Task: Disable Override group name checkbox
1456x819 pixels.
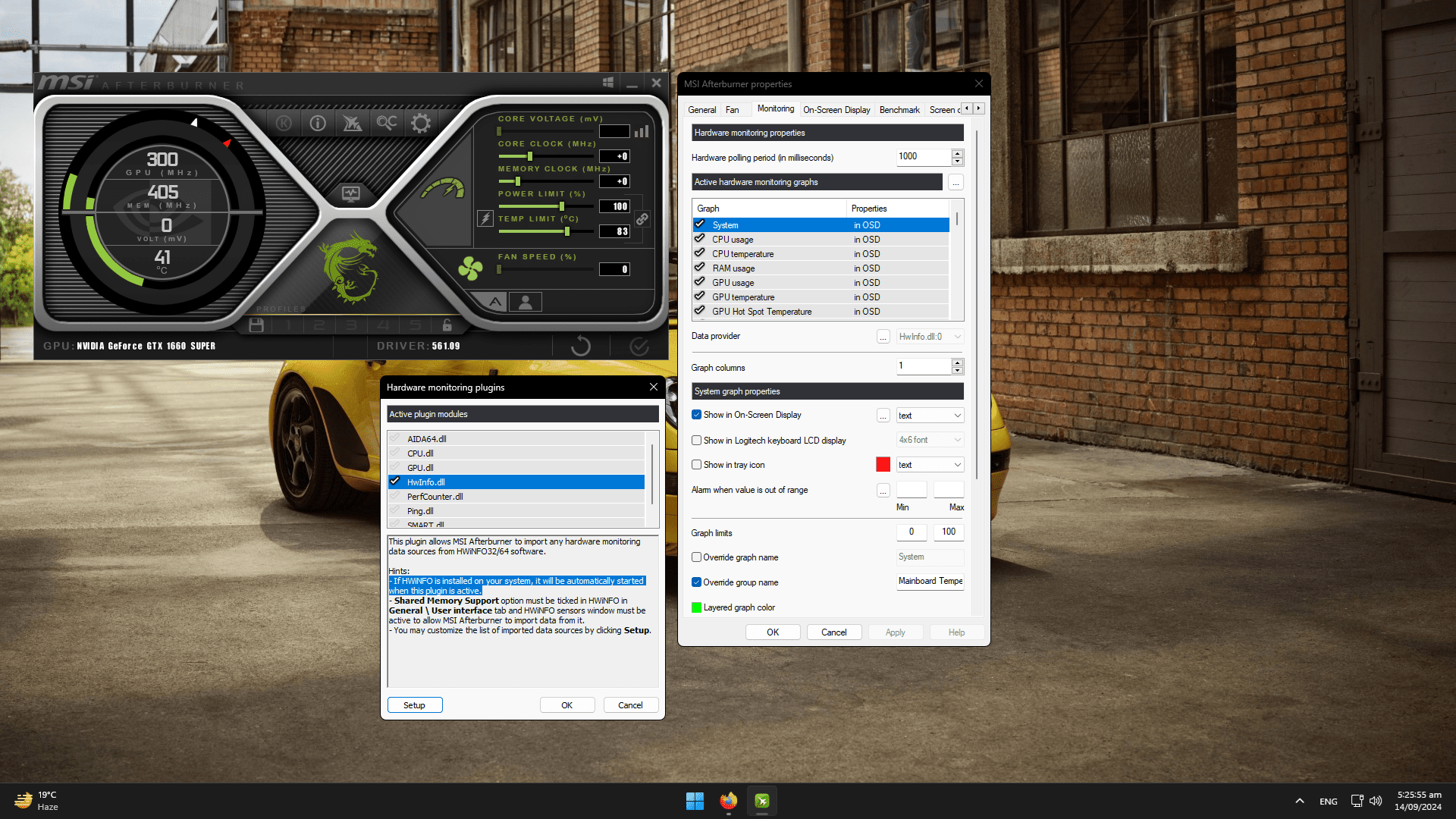Action: pyautogui.click(x=696, y=582)
